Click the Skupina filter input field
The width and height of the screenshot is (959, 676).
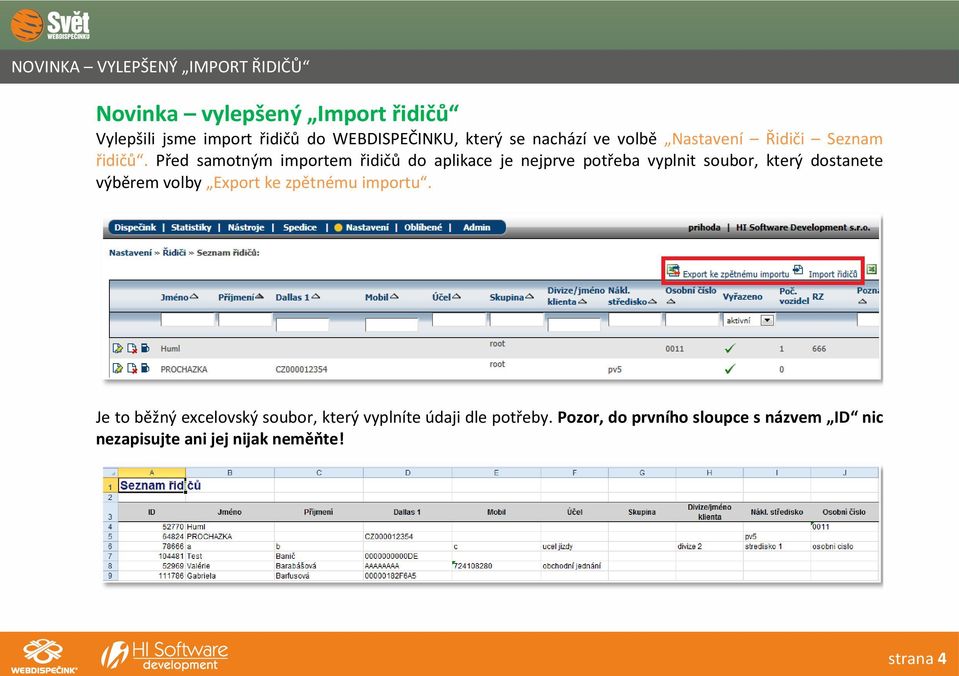point(516,319)
